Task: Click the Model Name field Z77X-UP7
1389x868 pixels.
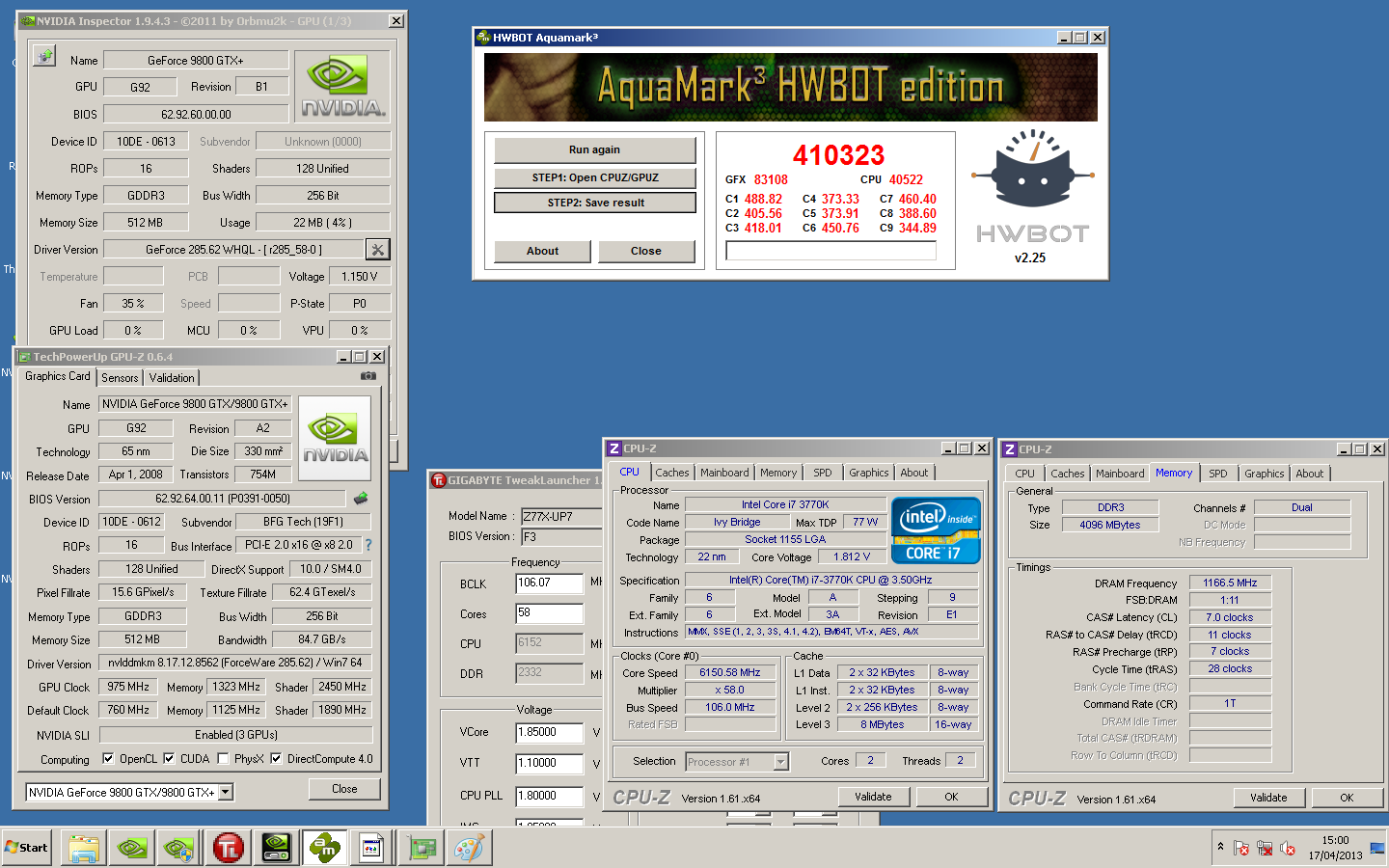Action: tap(561, 516)
